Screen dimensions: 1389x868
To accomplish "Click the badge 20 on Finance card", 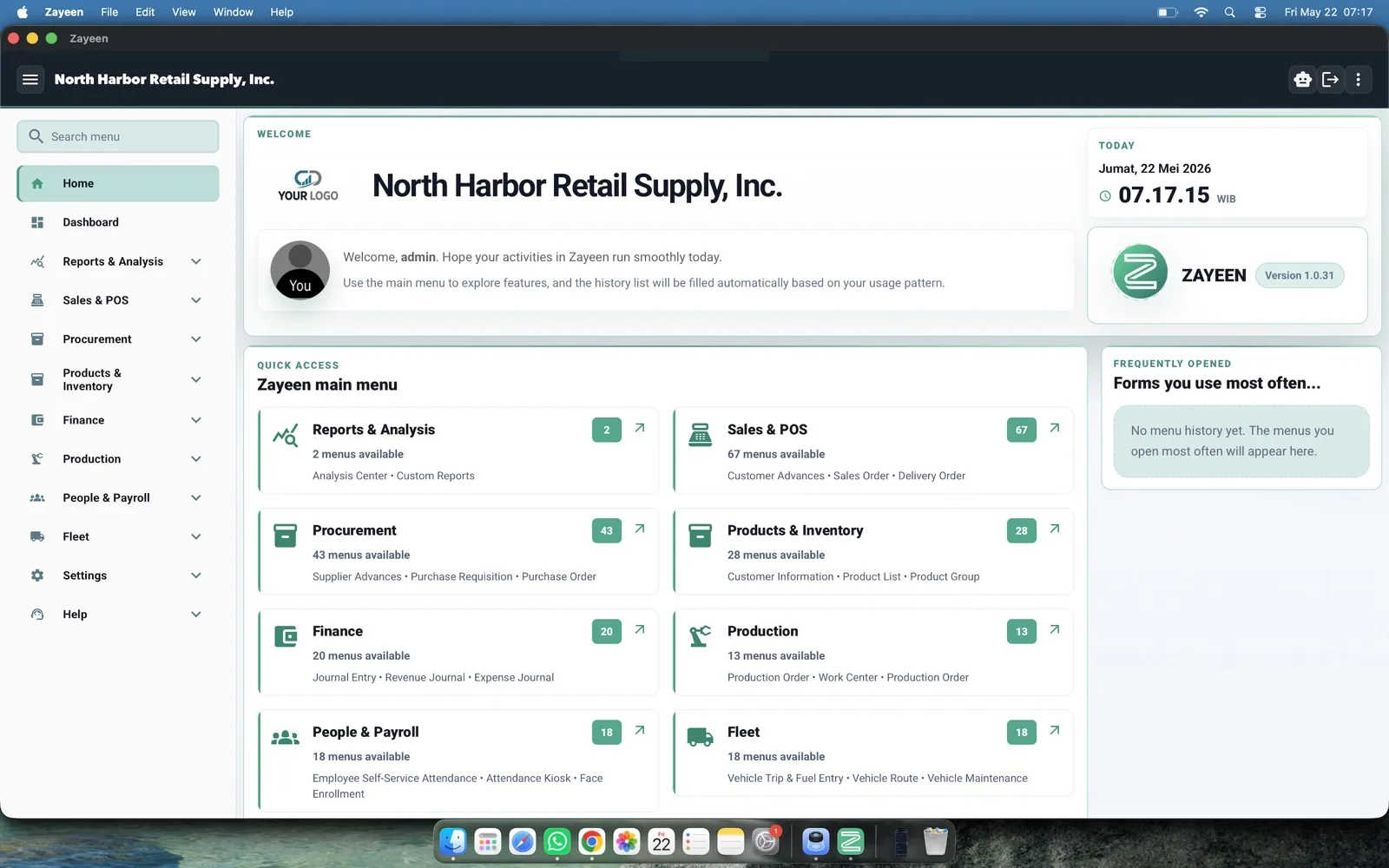I will coord(607,631).
